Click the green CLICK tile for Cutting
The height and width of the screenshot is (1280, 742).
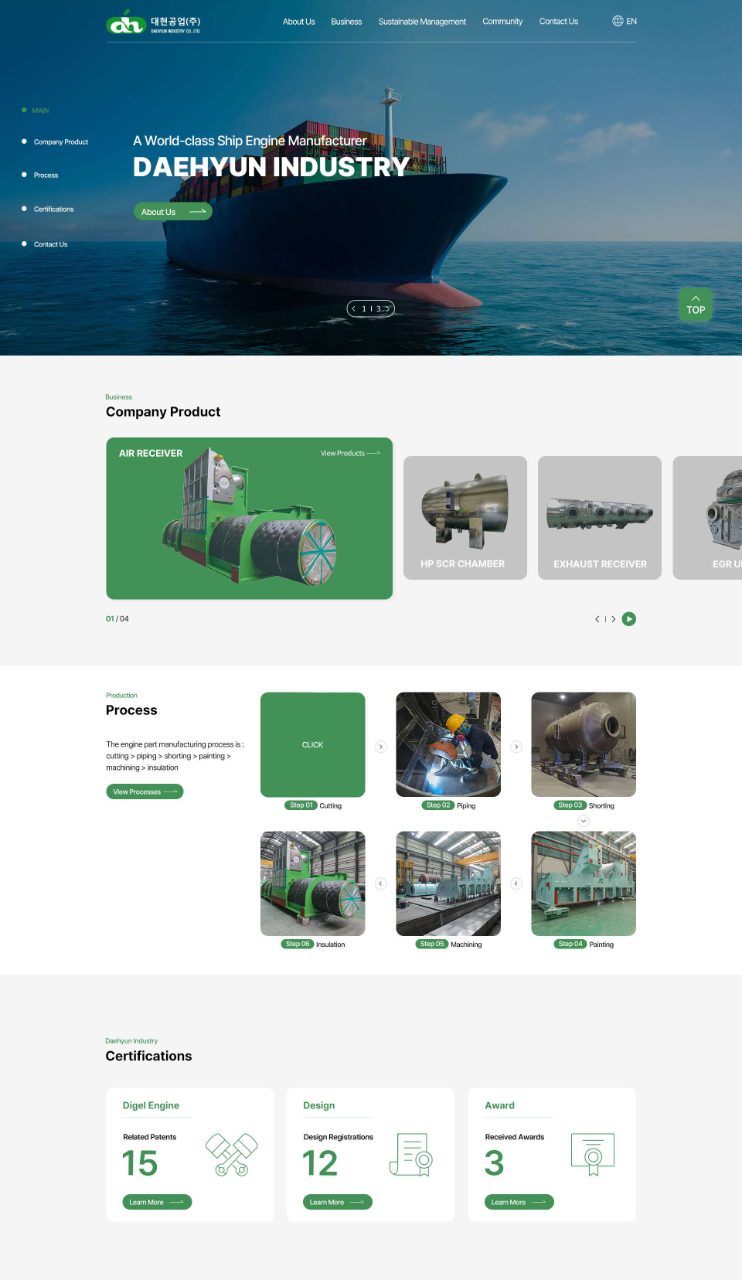click(x=313, y=745)
